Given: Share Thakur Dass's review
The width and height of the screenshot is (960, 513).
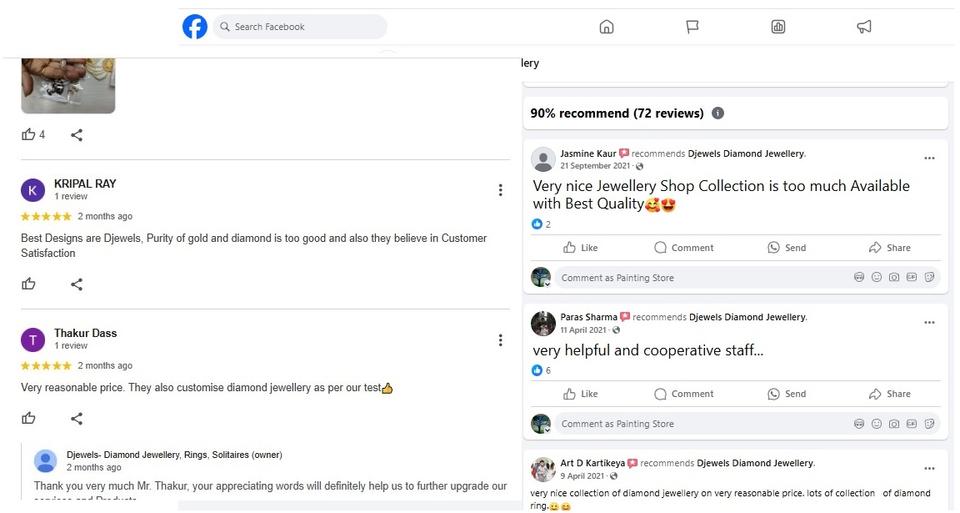Looking at the screenshot, I should click(77, 418).
